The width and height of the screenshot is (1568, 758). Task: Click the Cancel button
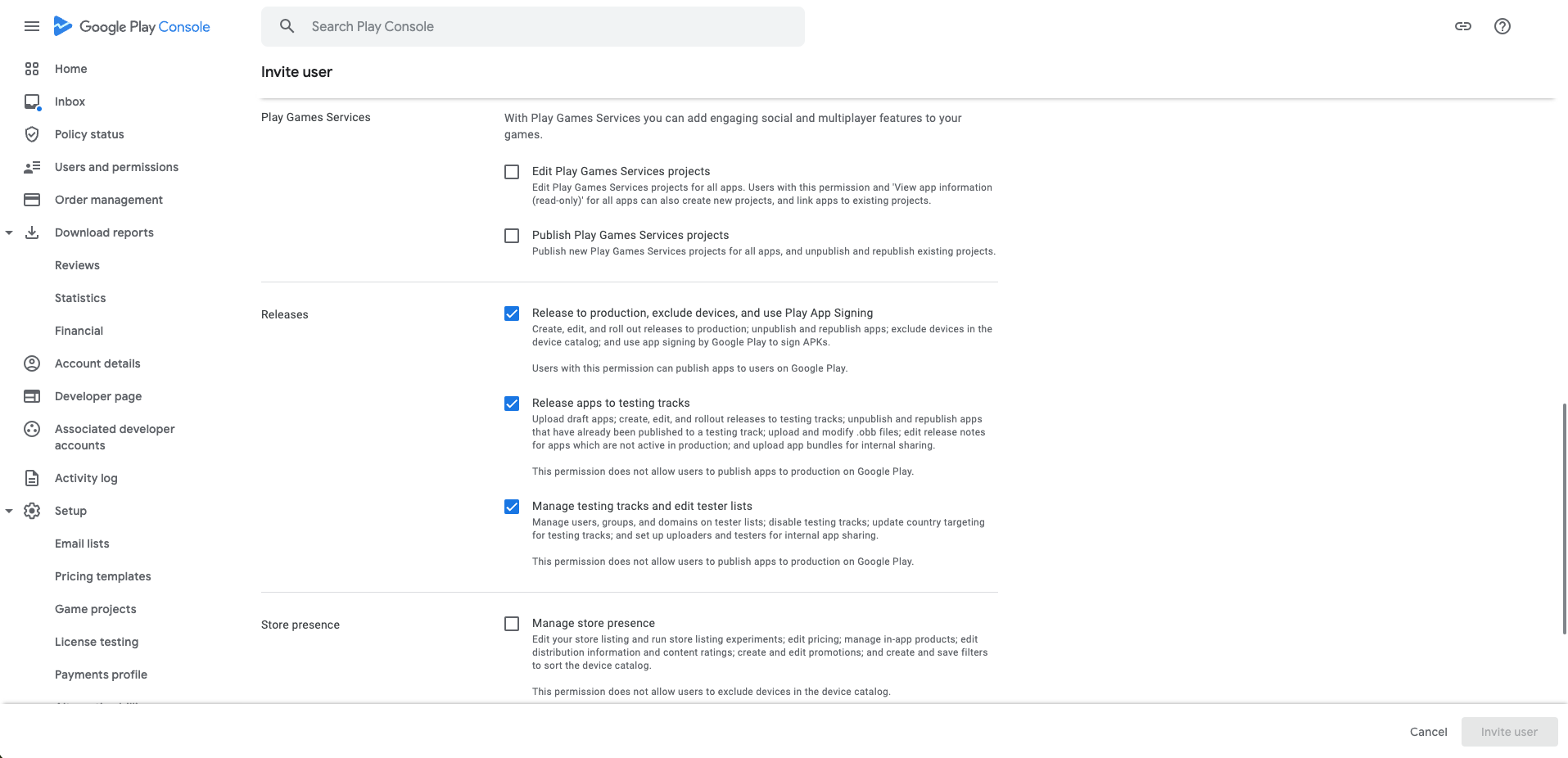click(1427, 731)
